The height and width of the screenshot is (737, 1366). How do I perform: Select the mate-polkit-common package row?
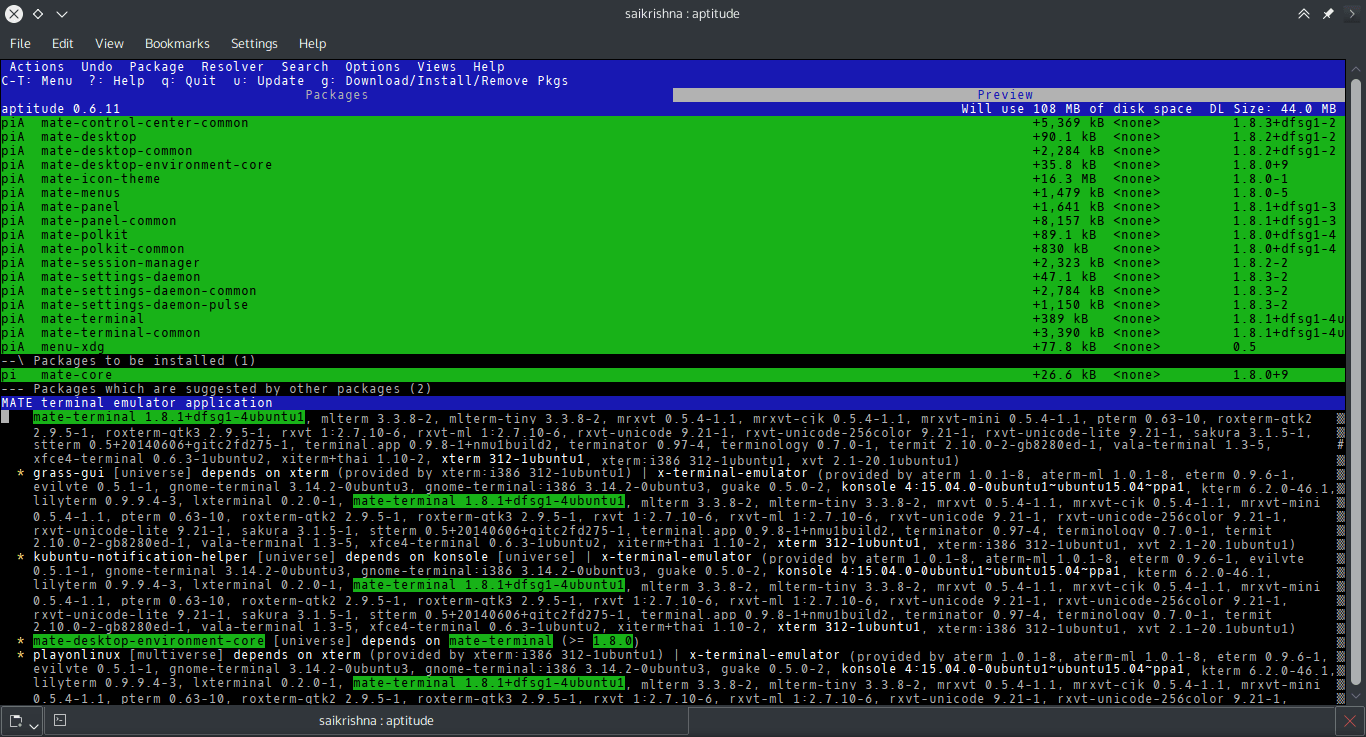[673, 249]
